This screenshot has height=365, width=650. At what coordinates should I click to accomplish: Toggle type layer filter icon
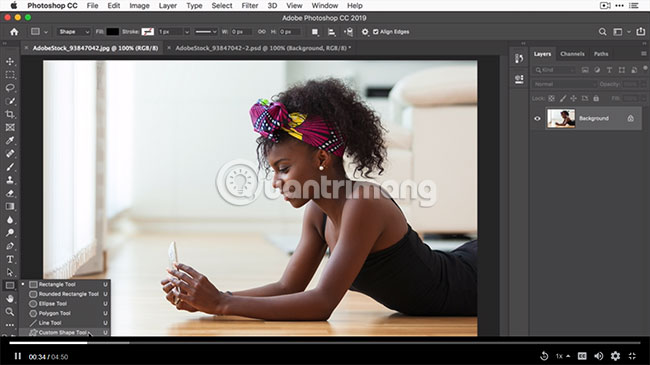click(609, 70)
